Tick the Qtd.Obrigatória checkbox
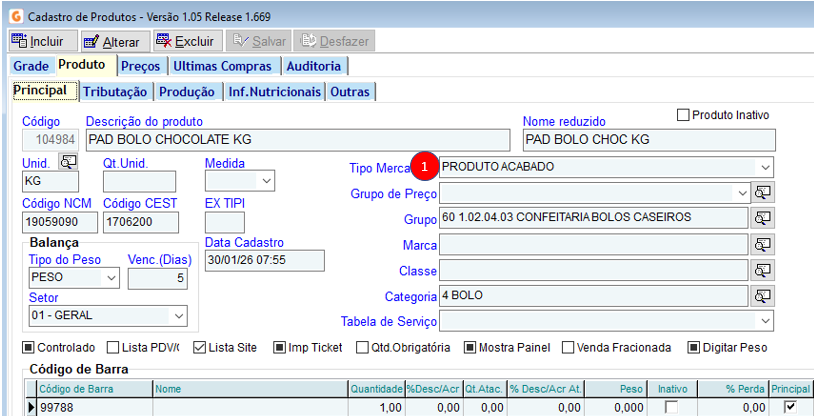Image resolution: width=814 pixels, height=416 pixels. click(x=363, y=348)
